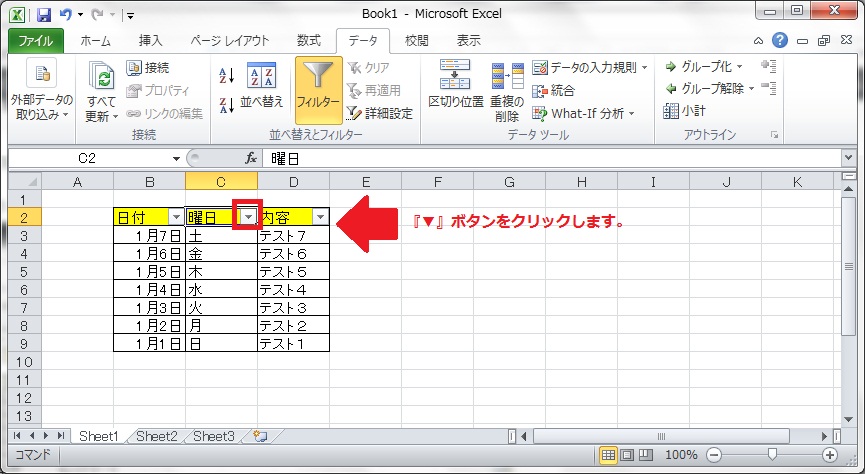Screen dimensions: 865x474
Task: Select the cell containing 1月7日
Action: pos(149,236)
